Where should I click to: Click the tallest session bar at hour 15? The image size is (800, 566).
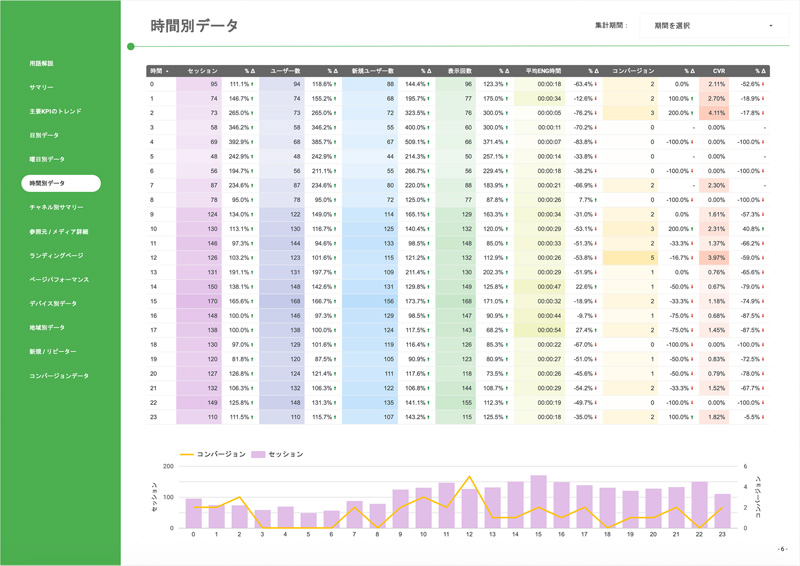click(538, 502)
